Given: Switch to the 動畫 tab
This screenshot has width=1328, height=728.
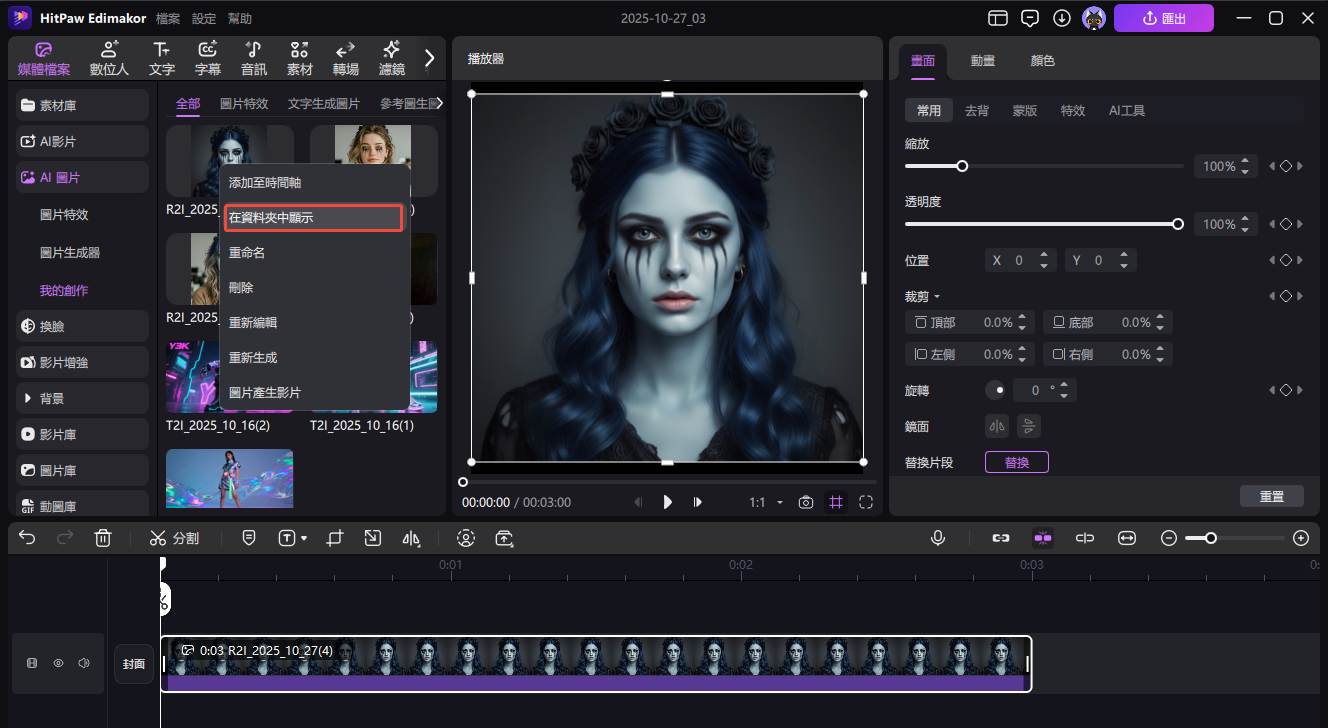Looking at the screenshot, I should [982, 60].
